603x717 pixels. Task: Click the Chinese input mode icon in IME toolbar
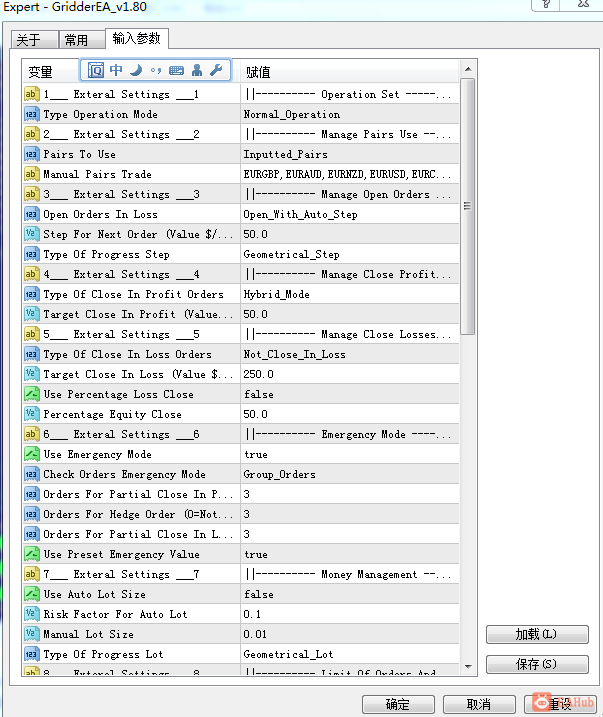[x=116, y=70]
